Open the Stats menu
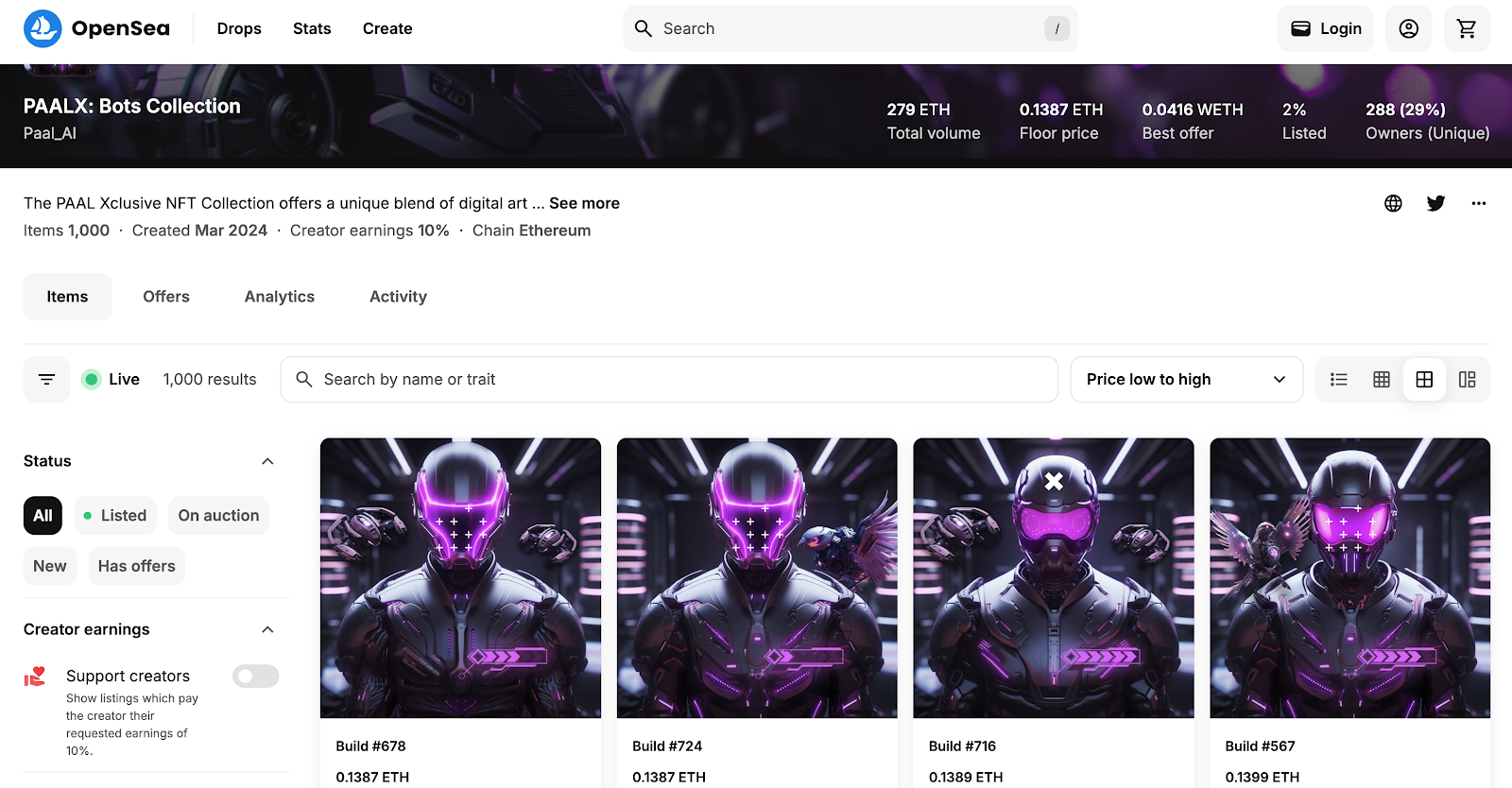This screenshot has width=1512, height=788. (x=312, y=28)
